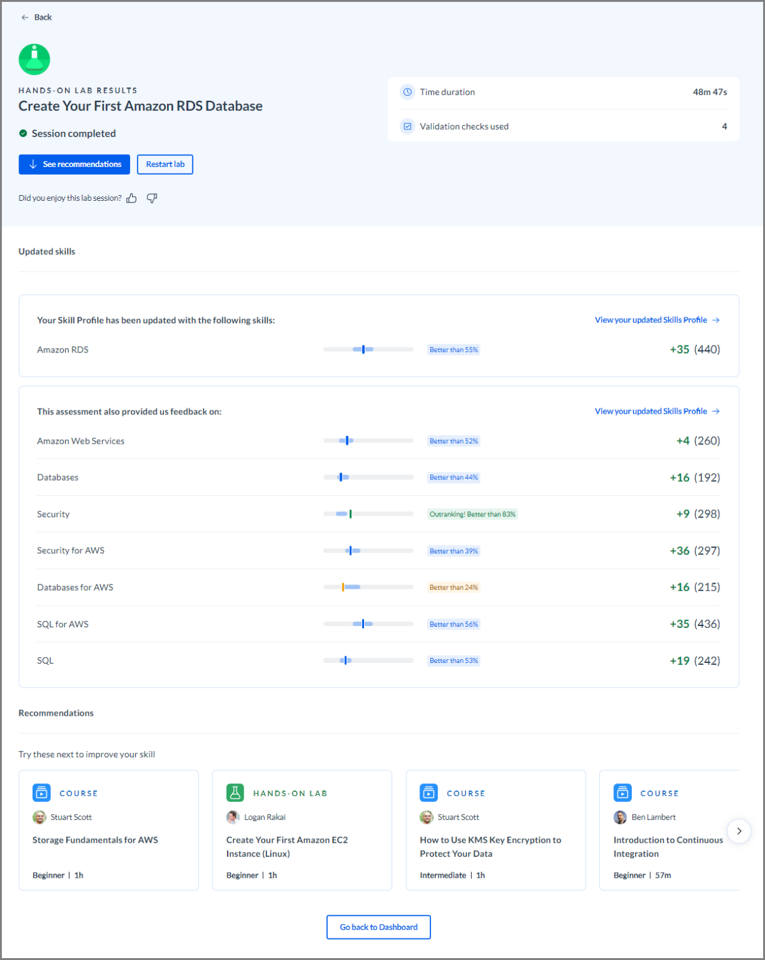
Task: Open updated Skills Profile link above Amazon RDS
Action: point(657,320)
